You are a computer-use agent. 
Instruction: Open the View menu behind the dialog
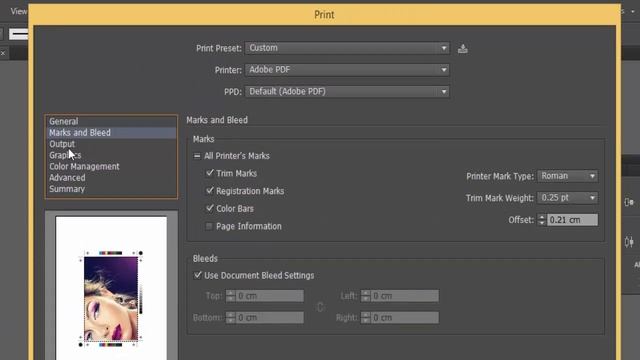[x=19, y=11]
